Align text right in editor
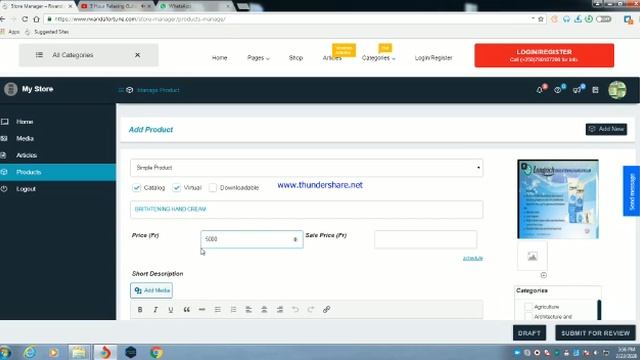 click(x=280, y=309)
